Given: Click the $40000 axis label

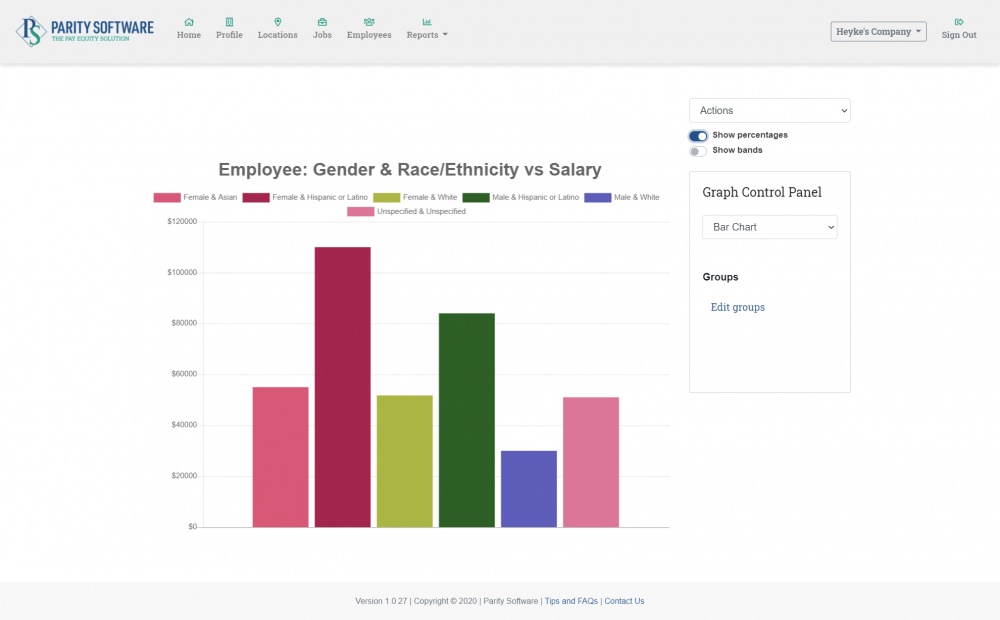Looking at the screenshot, I should tap(184, 425).
